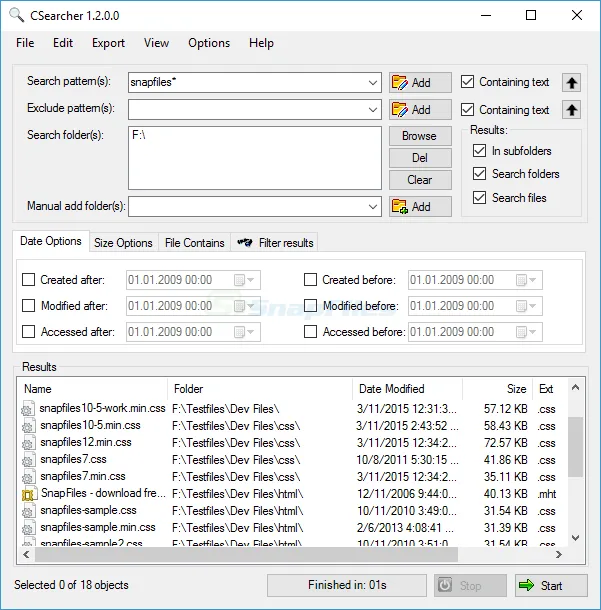This screenshot has width=601, height=610.
Task: Click Add button for Manual add folder
Action: [x=420, y=206]
